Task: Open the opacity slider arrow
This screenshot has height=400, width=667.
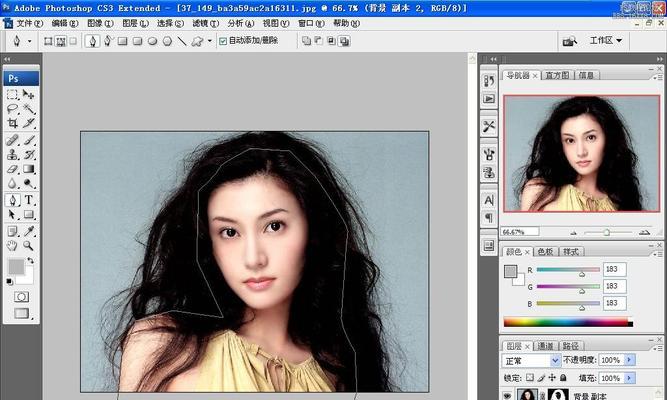Action: [630, 360]
